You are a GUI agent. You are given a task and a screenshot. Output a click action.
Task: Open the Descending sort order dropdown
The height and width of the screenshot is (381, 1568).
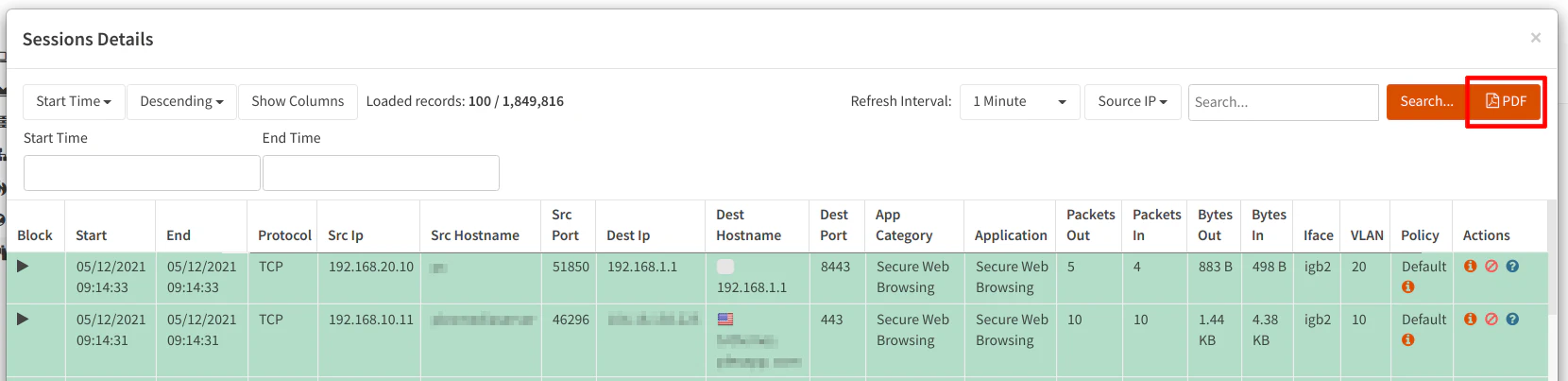click(181, 101)
